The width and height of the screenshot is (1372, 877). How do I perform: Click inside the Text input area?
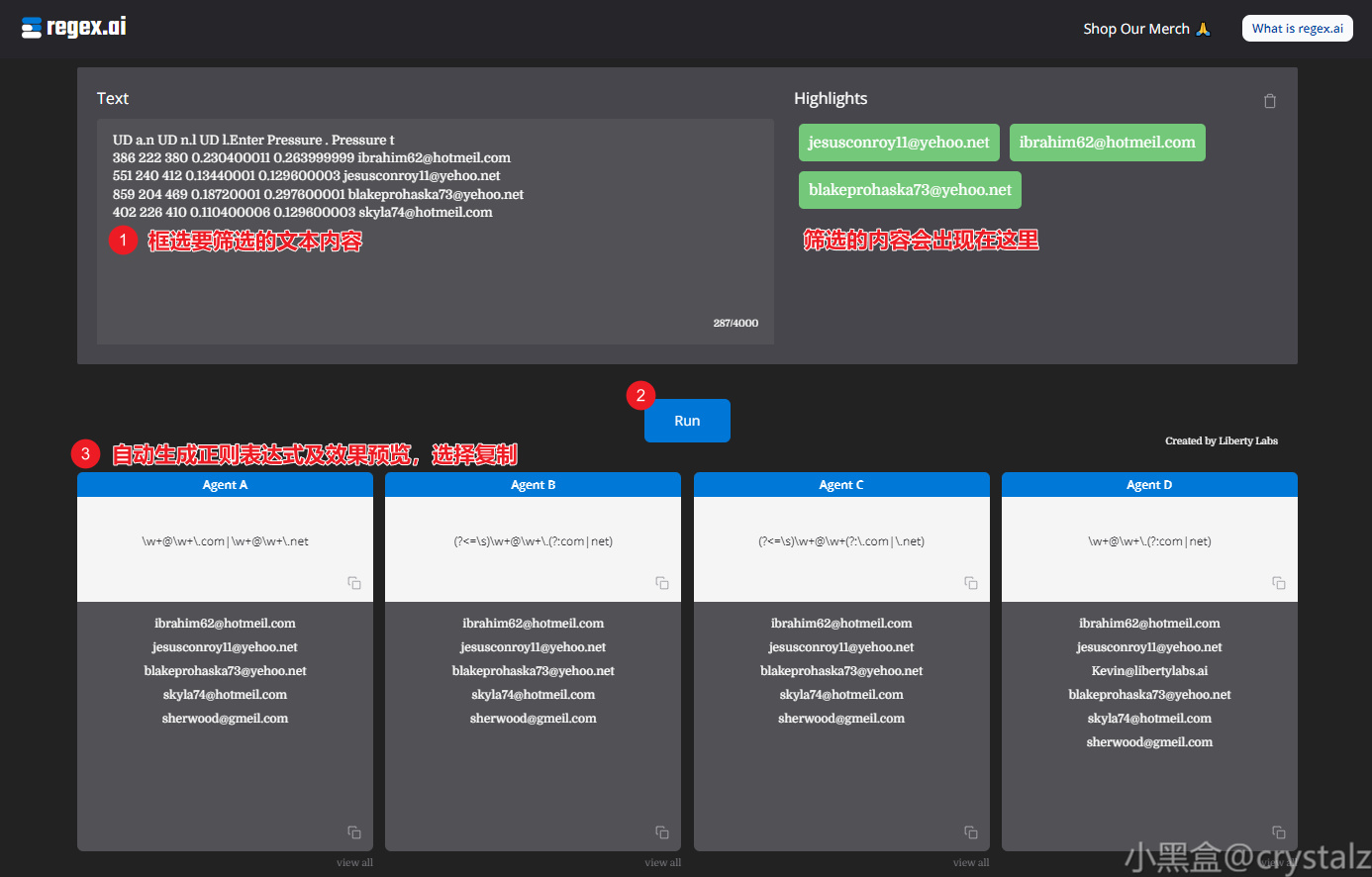pos(436,232)
